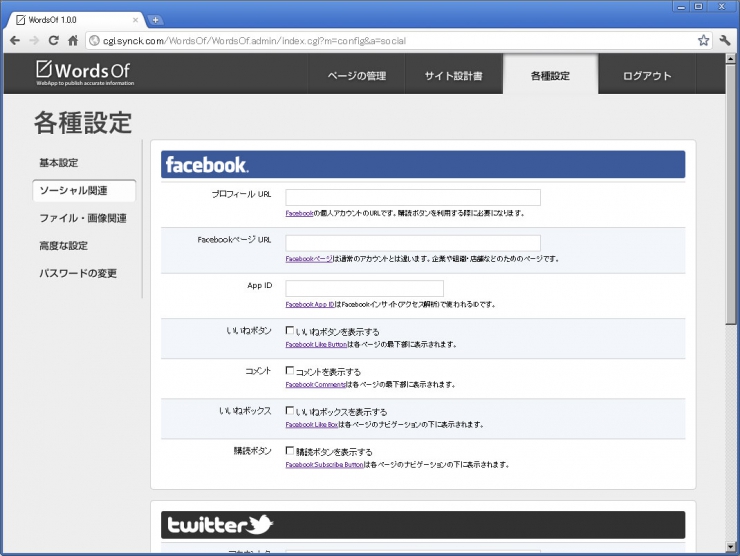The image size is (740, 556).
Task: Click the browser forward arrow
Action: coord(34,41)
